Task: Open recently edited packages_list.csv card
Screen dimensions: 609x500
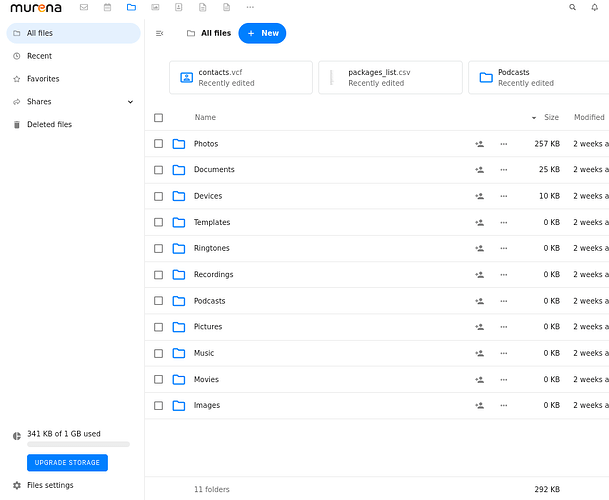Action: (x=390, y=77)
